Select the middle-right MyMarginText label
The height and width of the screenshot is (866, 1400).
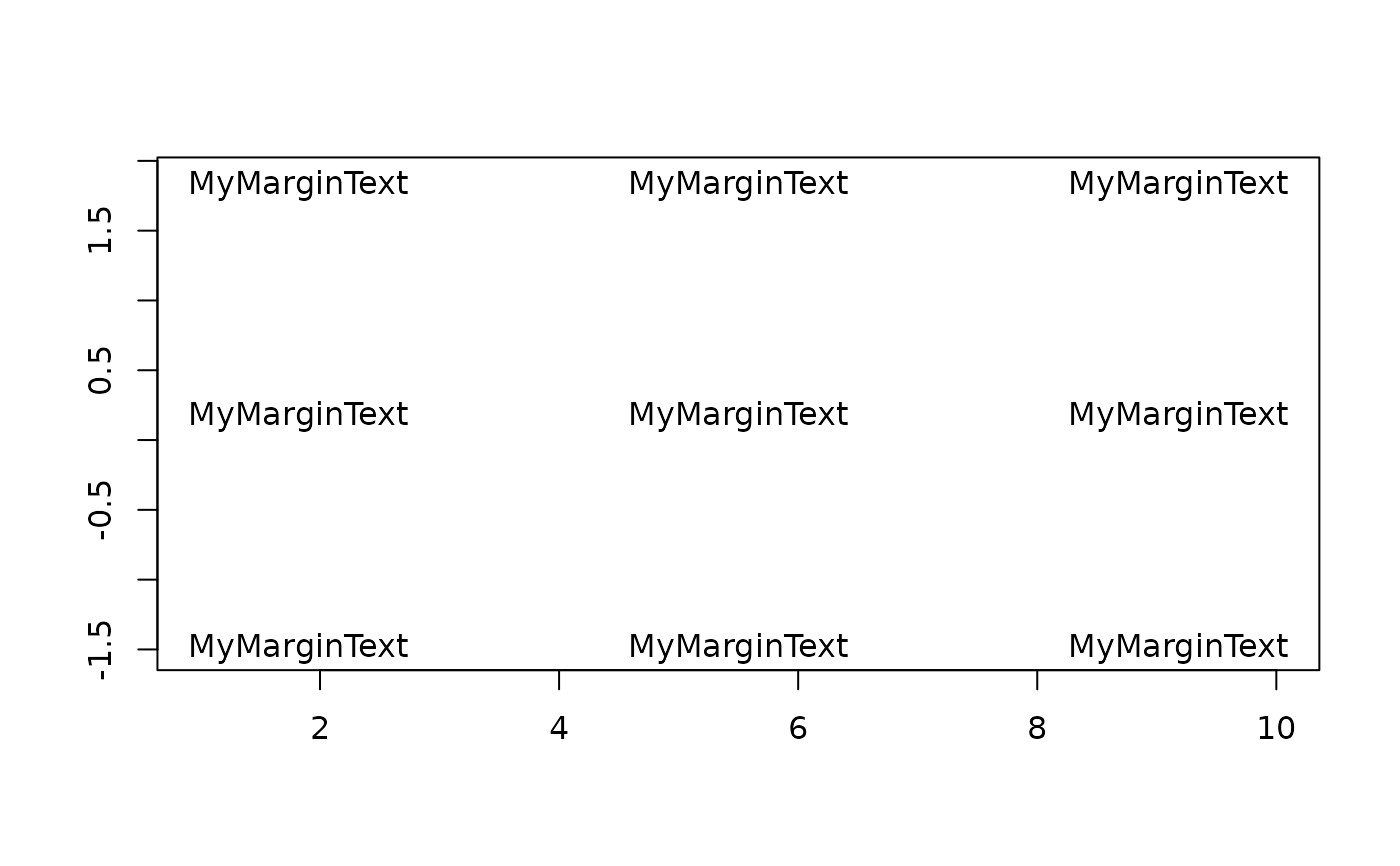click(1178, 415)
